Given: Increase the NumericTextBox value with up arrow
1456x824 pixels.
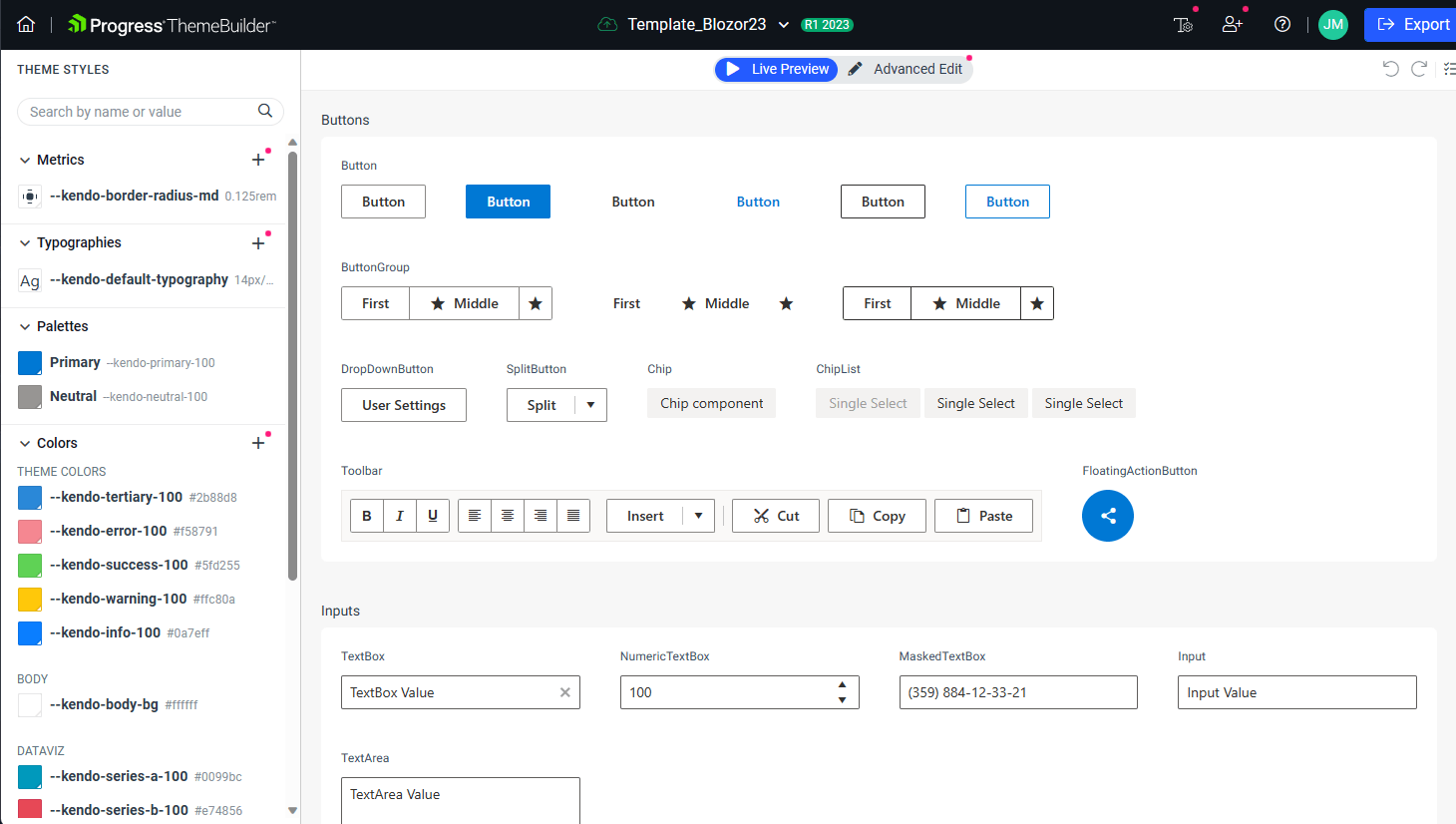Looking at the screenshot, I should pos(843,684).
